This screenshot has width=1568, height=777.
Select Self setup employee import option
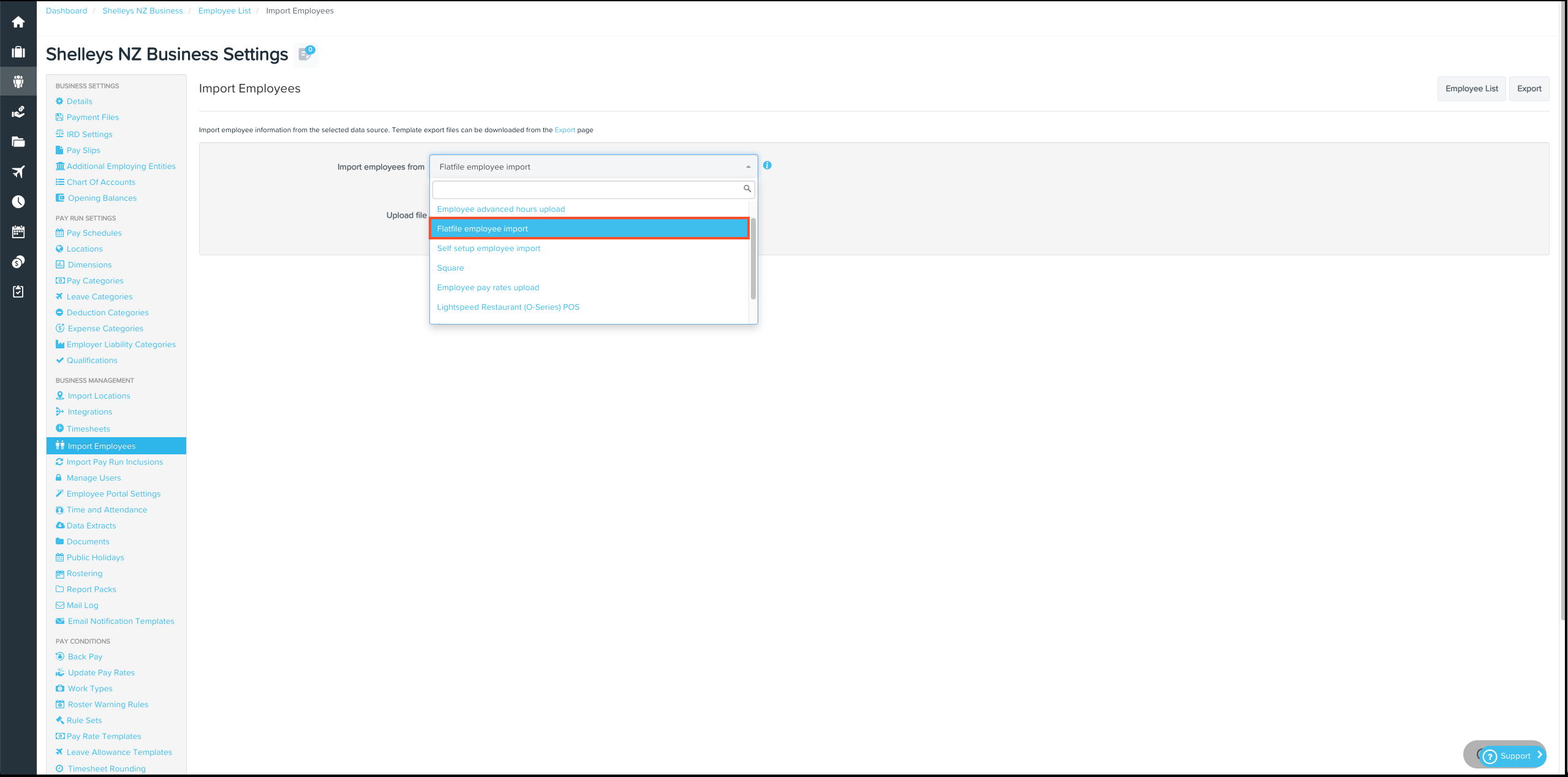488,248
